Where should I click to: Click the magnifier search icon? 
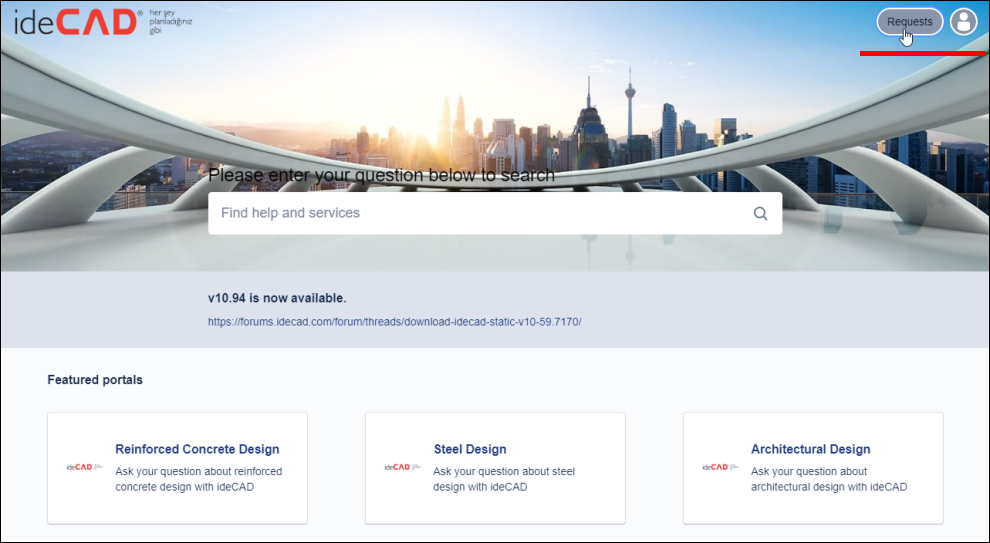click(760, 213)
